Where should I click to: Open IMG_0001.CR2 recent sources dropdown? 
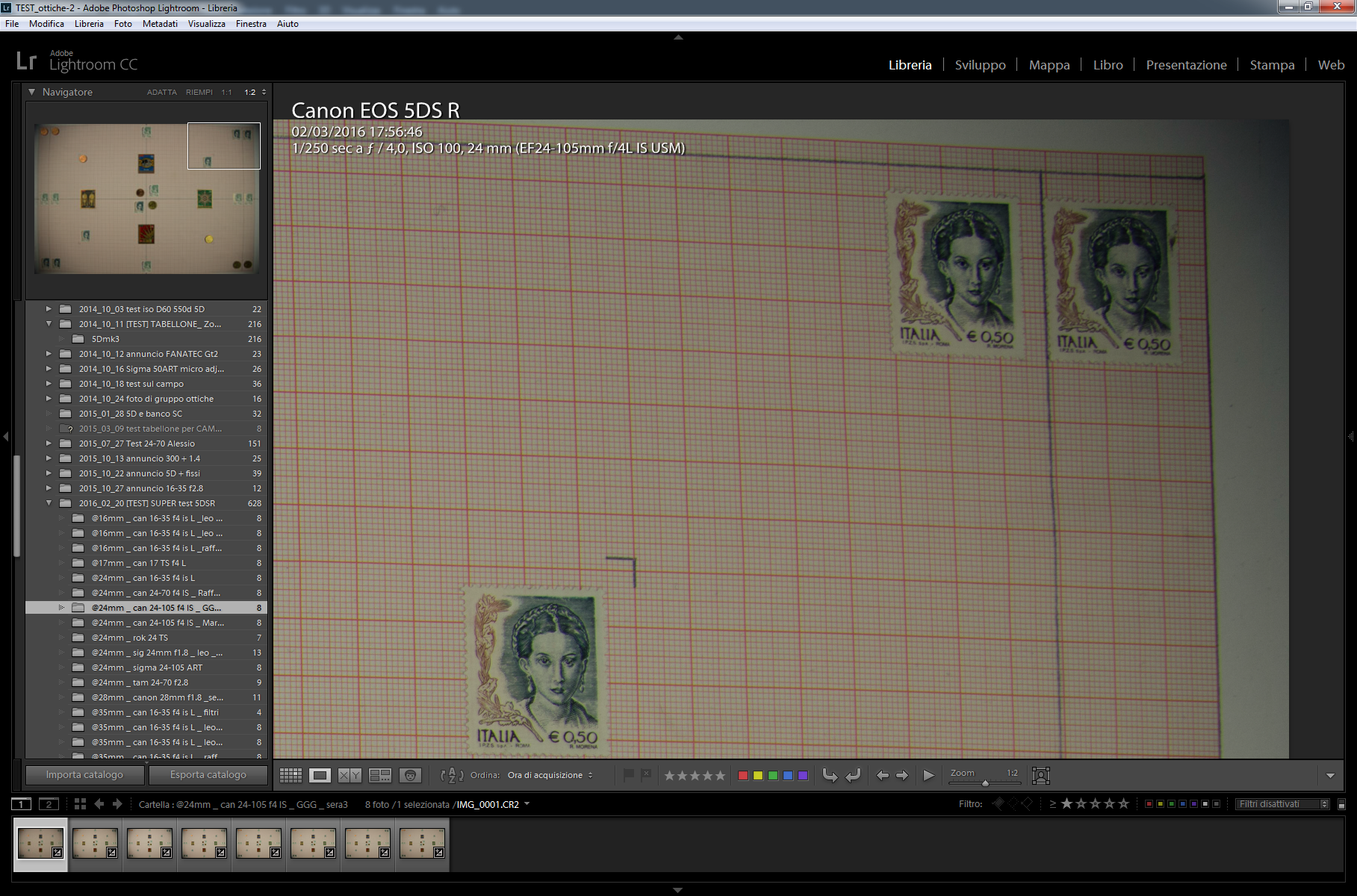point(527,804)
